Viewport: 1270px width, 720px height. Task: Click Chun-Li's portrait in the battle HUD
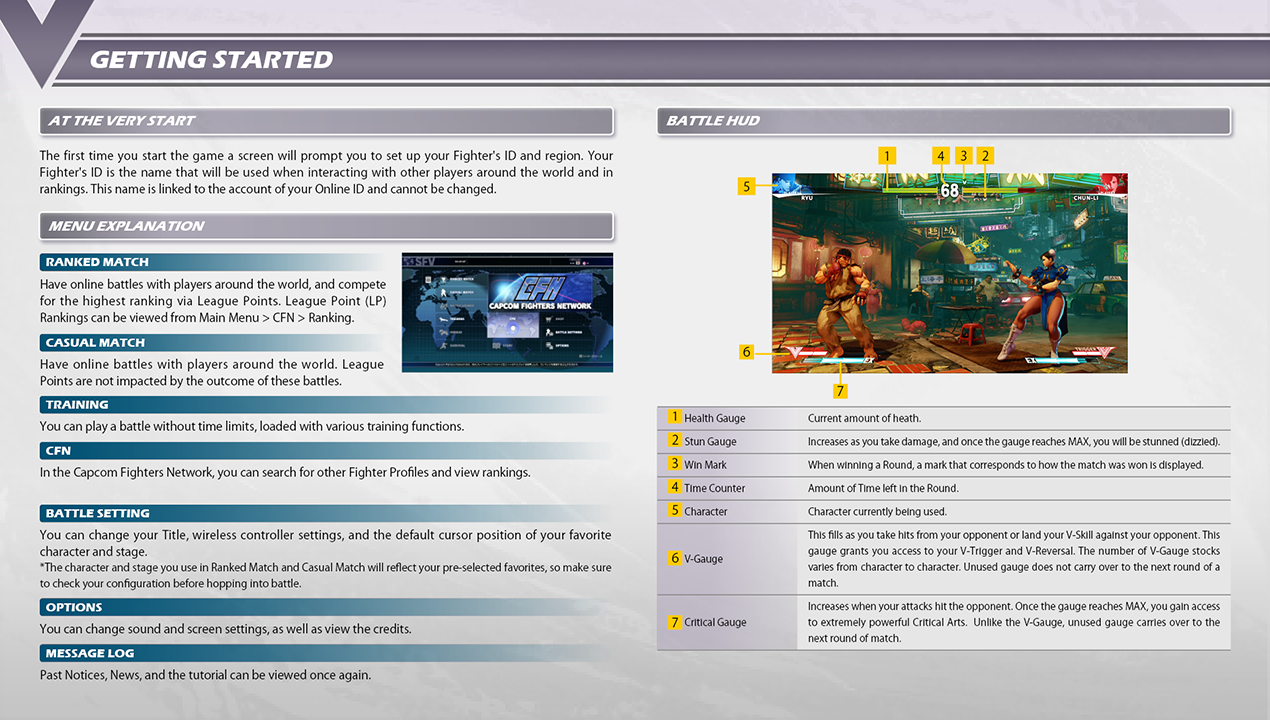coord(1111,184)
